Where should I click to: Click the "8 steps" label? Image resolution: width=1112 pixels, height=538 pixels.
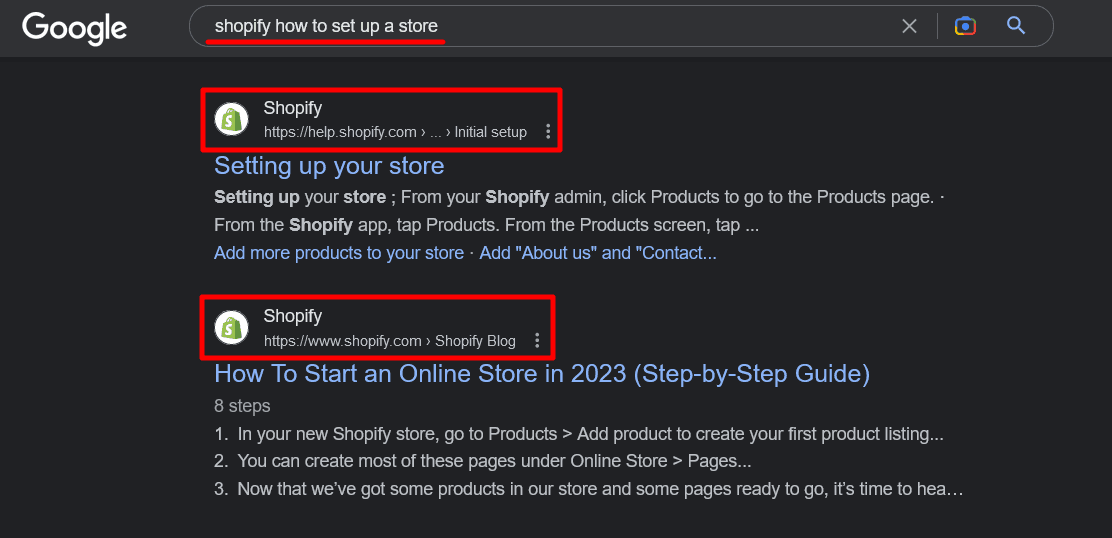[242, 406]
